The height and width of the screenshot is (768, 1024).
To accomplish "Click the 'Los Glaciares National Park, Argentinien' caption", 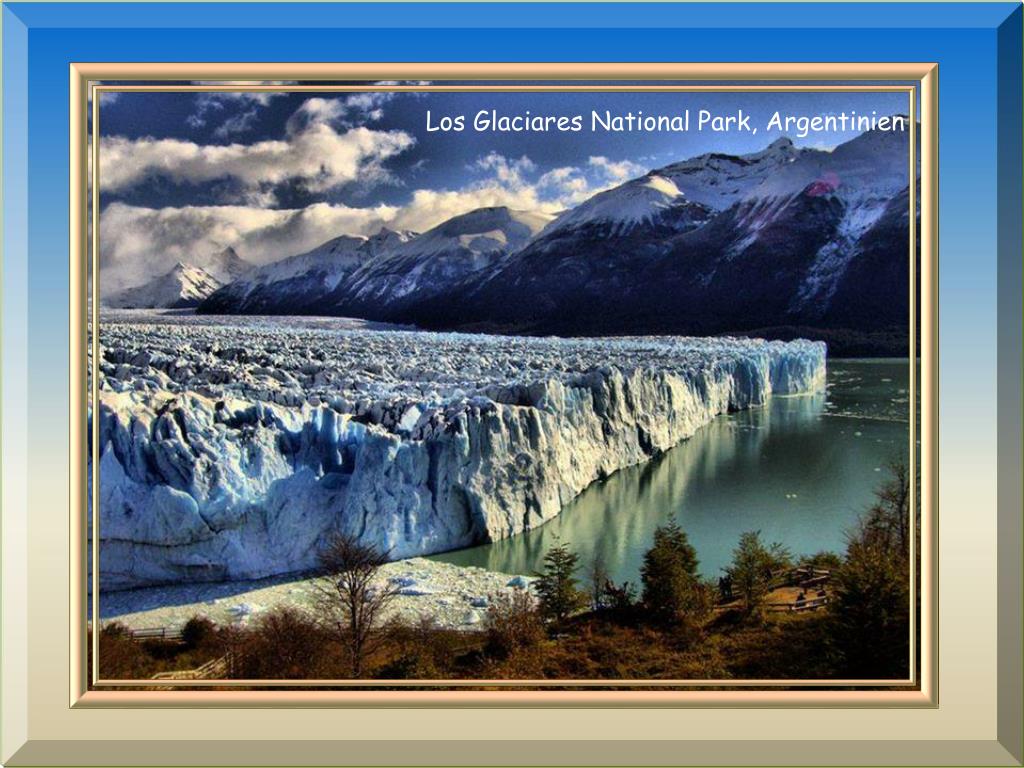I will [x=665, y=122].
